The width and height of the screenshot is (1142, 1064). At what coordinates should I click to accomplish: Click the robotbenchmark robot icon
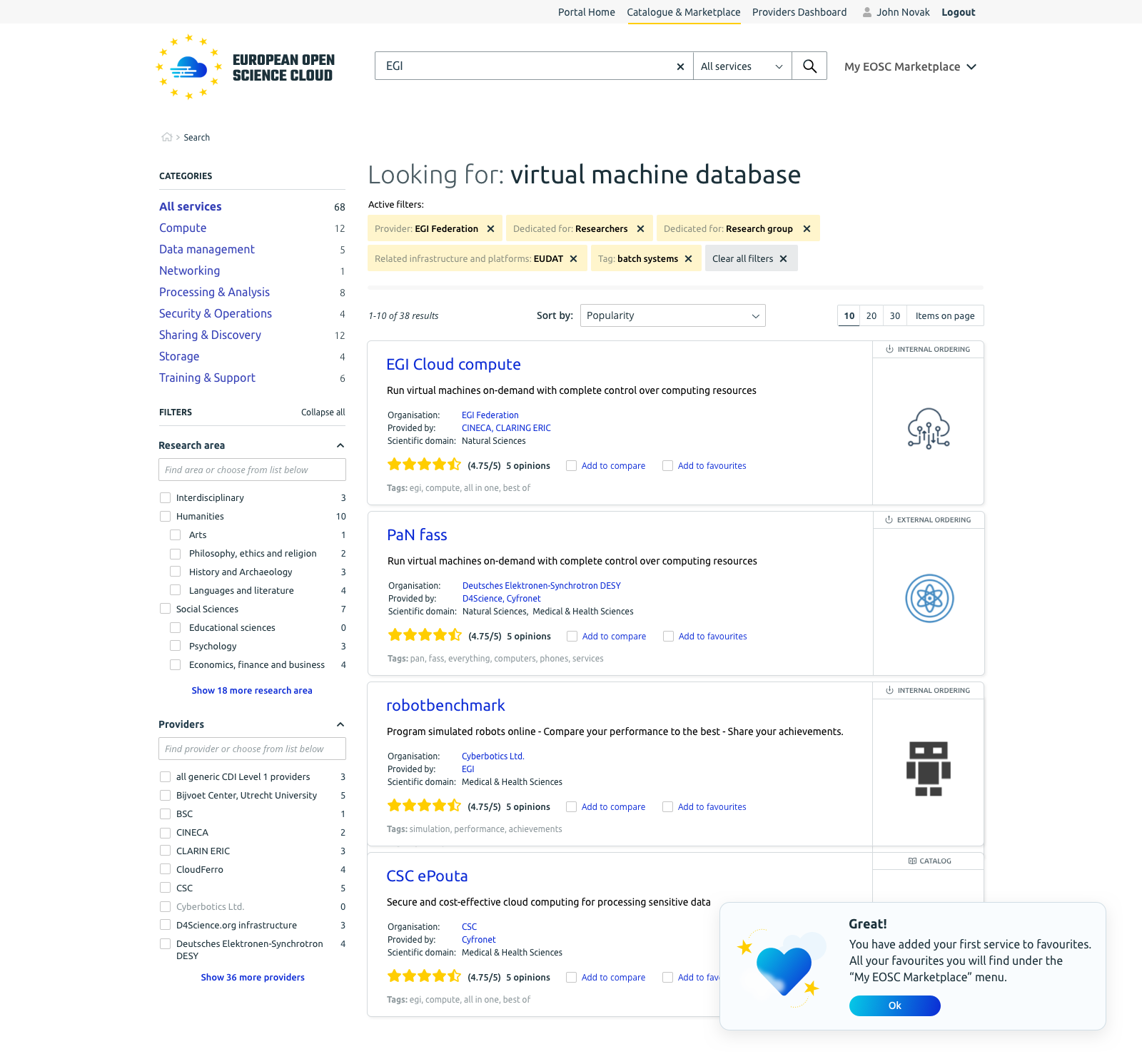[928, 769]
